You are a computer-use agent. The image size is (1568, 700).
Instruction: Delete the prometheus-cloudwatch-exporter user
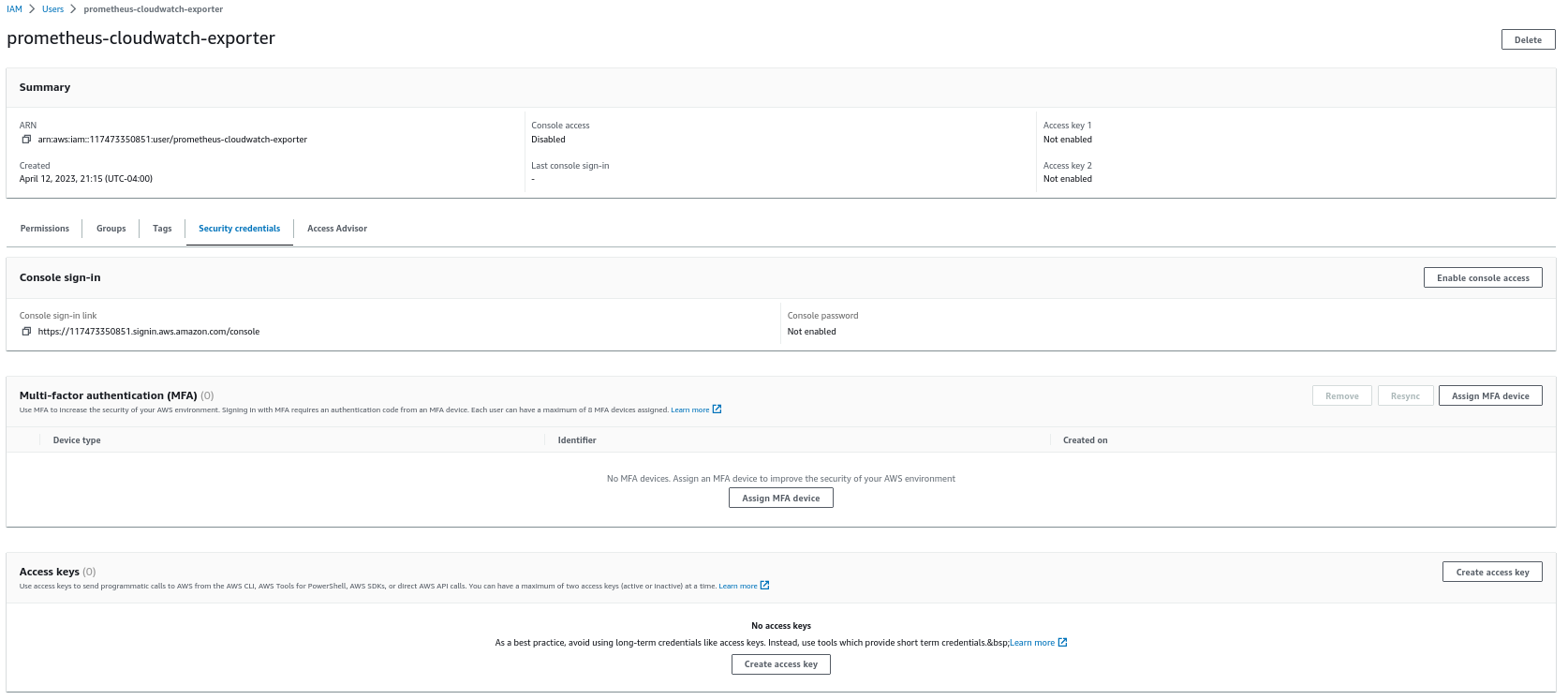pyautogui.click(x=1528, y=39)
